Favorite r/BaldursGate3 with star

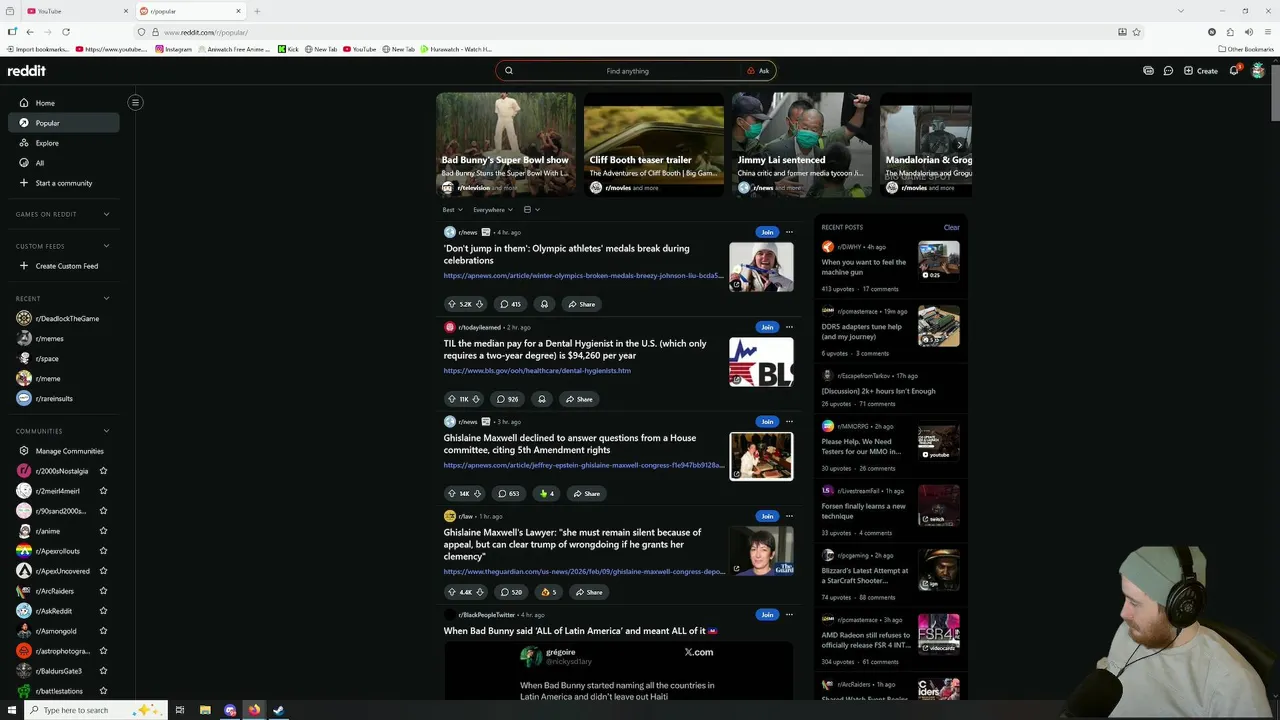[103, 671]
